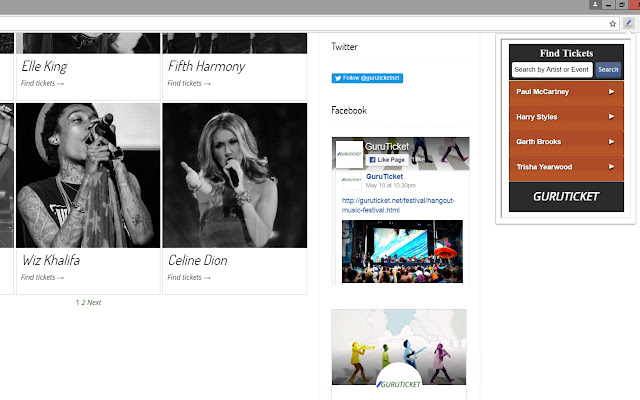Select Paul McCartney in Find Tickets list

566,93
